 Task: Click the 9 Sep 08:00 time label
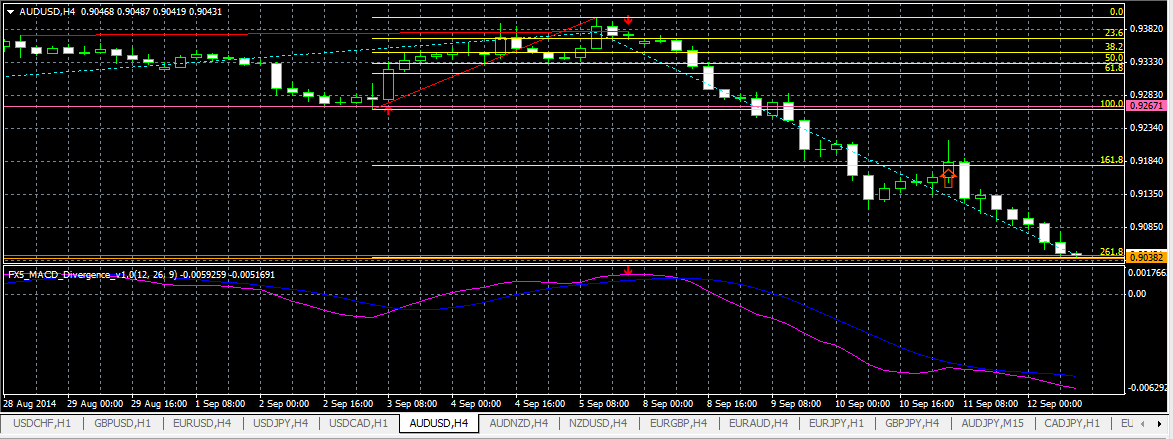click(797, 404)
